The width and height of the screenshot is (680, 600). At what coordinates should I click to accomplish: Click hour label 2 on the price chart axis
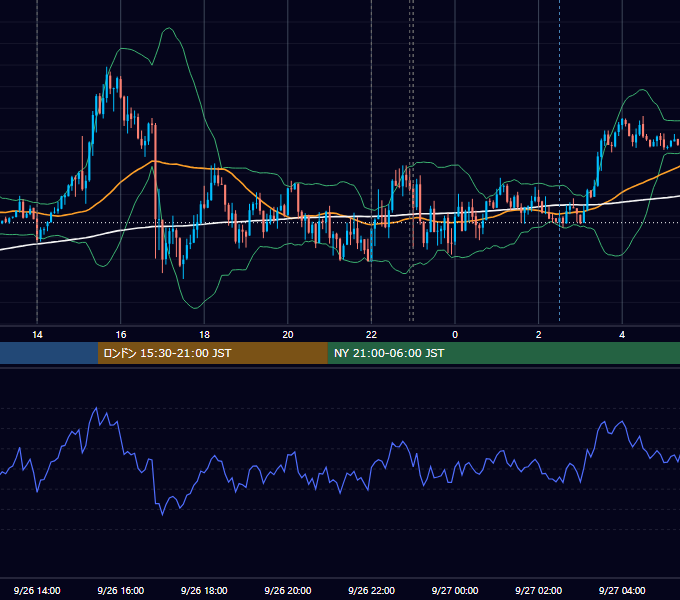(539, 334)
